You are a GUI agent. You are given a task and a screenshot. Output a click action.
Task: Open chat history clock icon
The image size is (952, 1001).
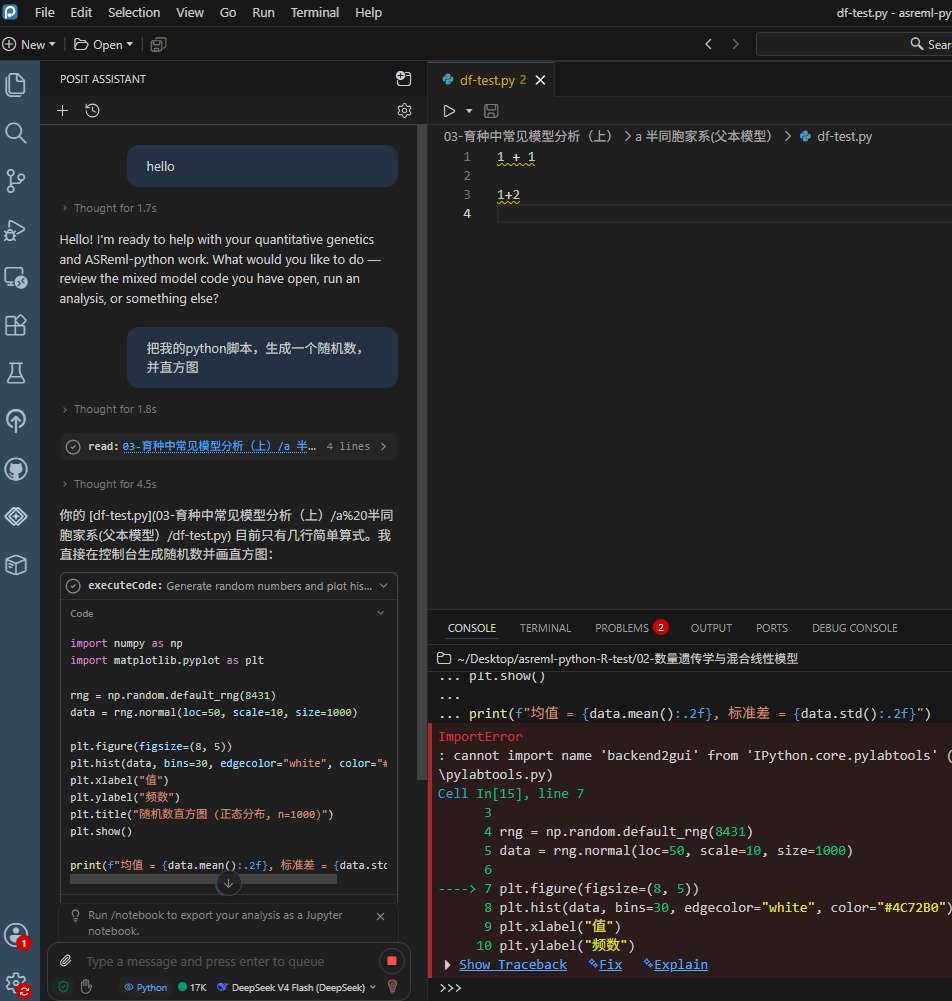coord(93,110)
